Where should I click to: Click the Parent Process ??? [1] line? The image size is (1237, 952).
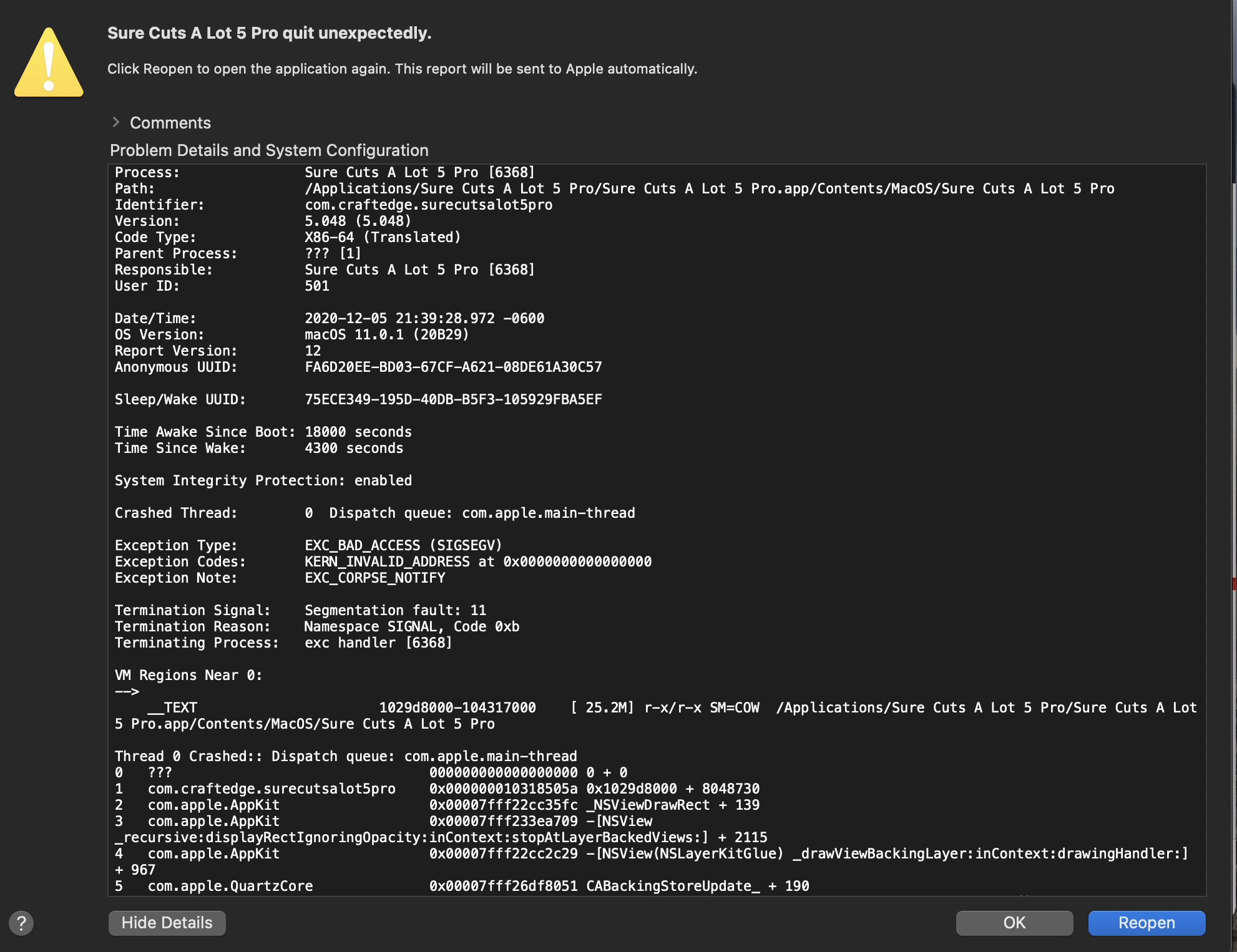pyautogui.click(x=238, y=253)
